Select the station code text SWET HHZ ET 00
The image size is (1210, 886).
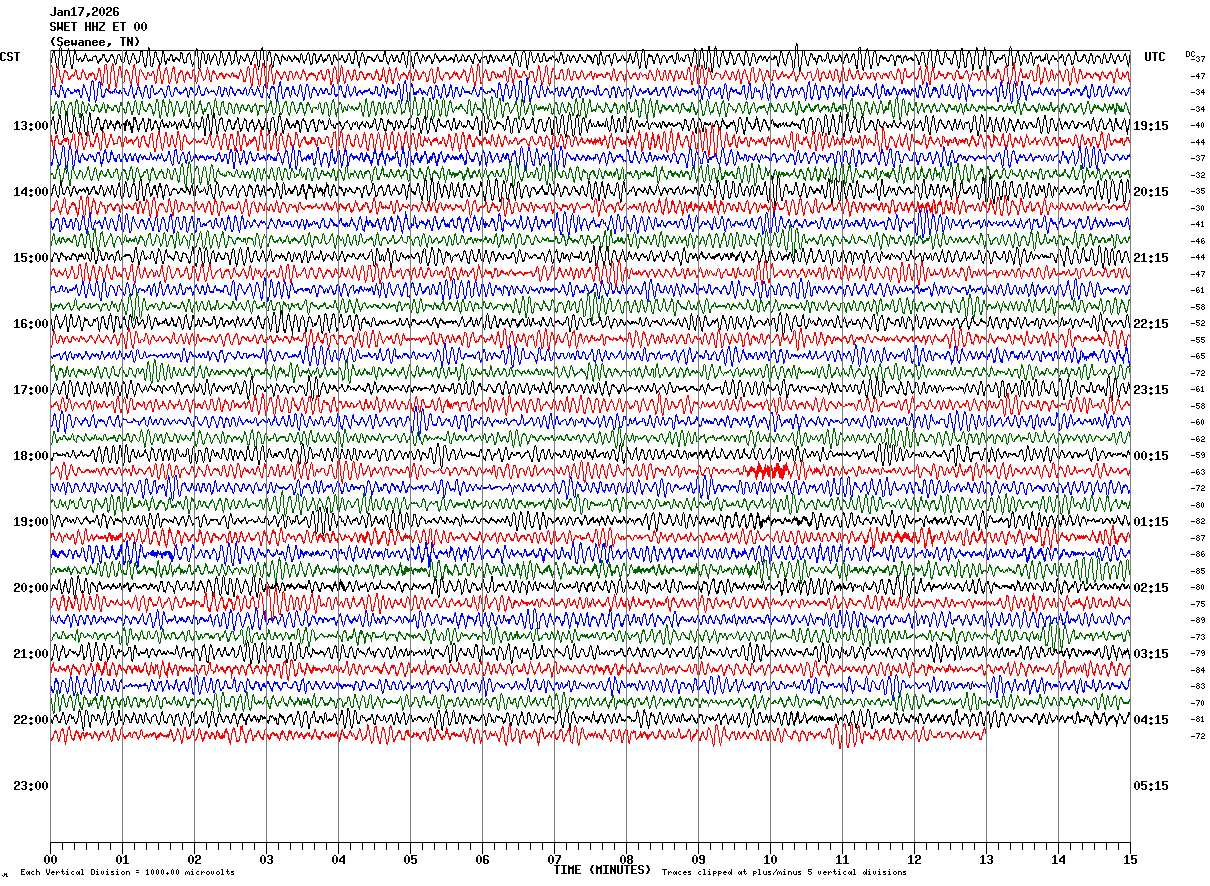coord(99,27)
